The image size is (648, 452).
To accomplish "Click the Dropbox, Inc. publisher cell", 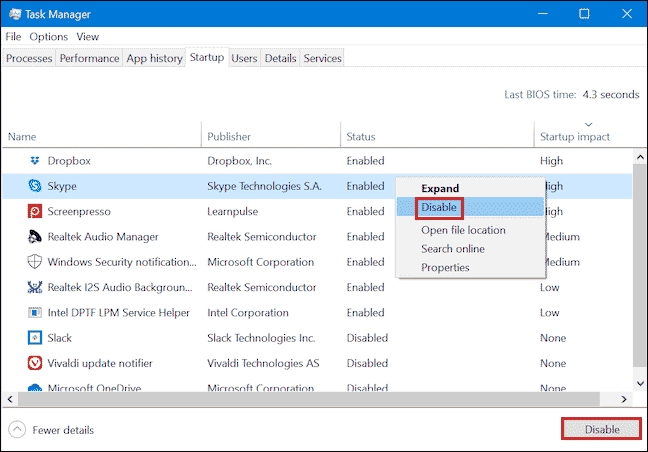I will tap(239, 161).
